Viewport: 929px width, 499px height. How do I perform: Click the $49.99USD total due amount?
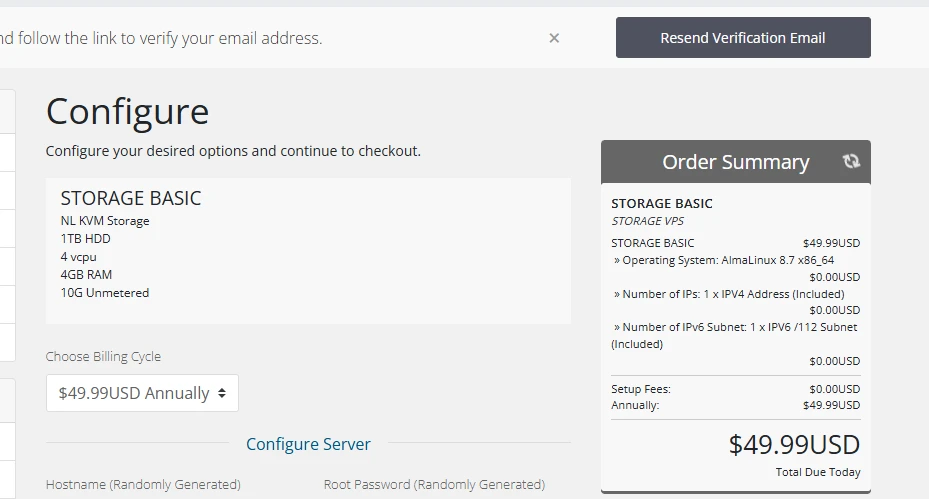[794, 444]
